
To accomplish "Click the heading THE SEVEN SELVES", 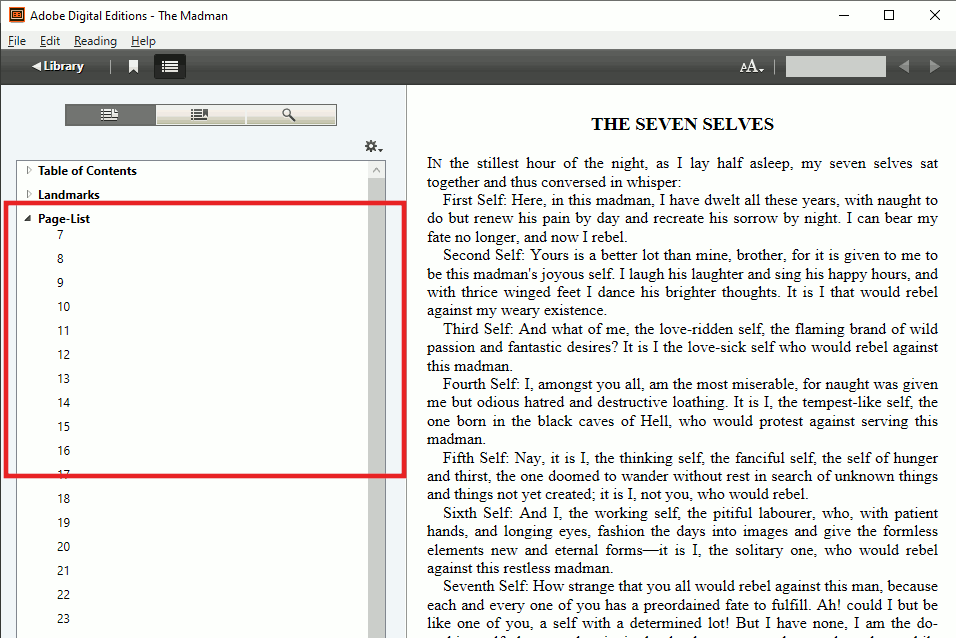I will point(682,124).
